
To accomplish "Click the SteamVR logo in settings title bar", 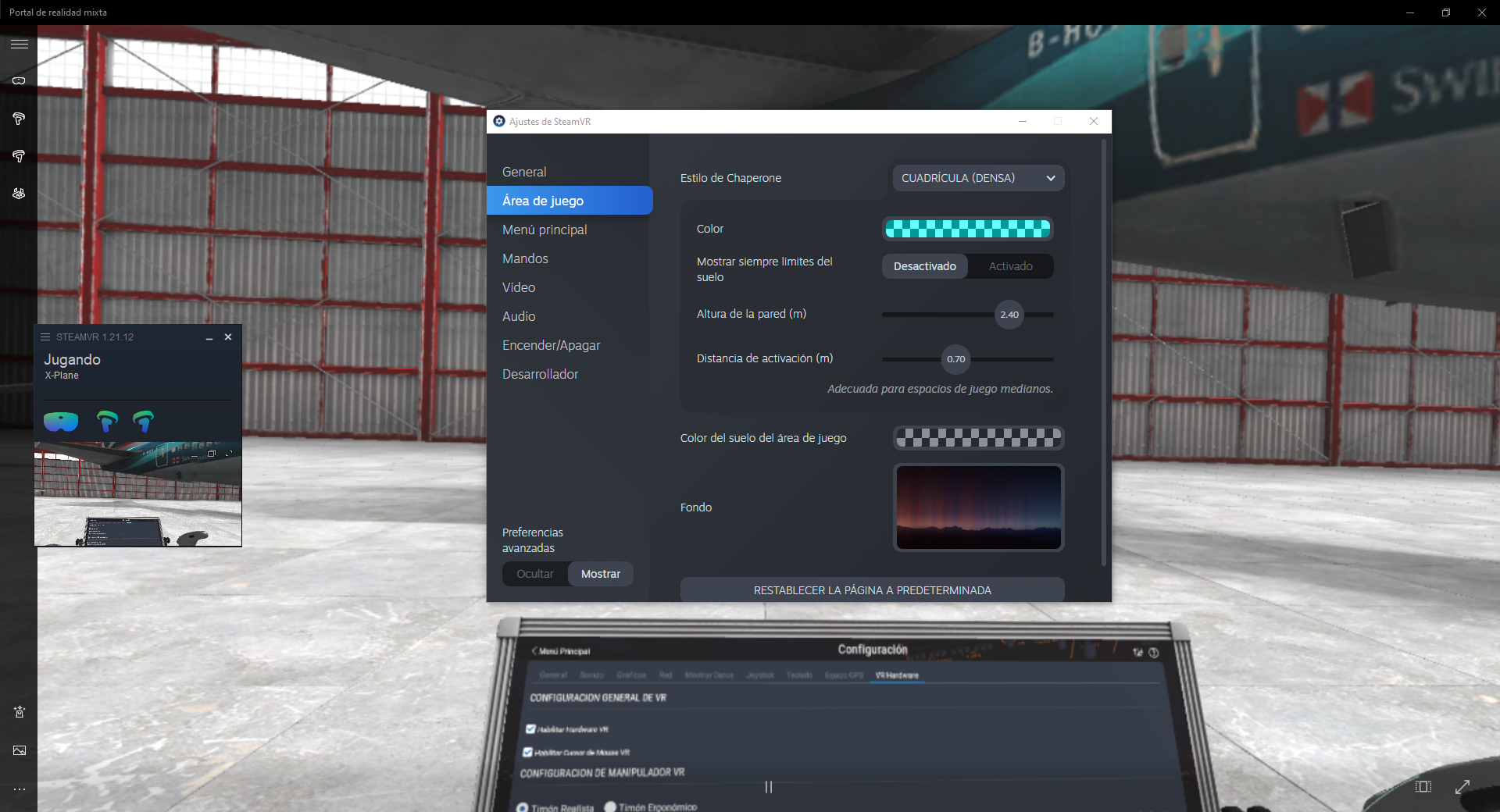I will [x=499, y=121].
